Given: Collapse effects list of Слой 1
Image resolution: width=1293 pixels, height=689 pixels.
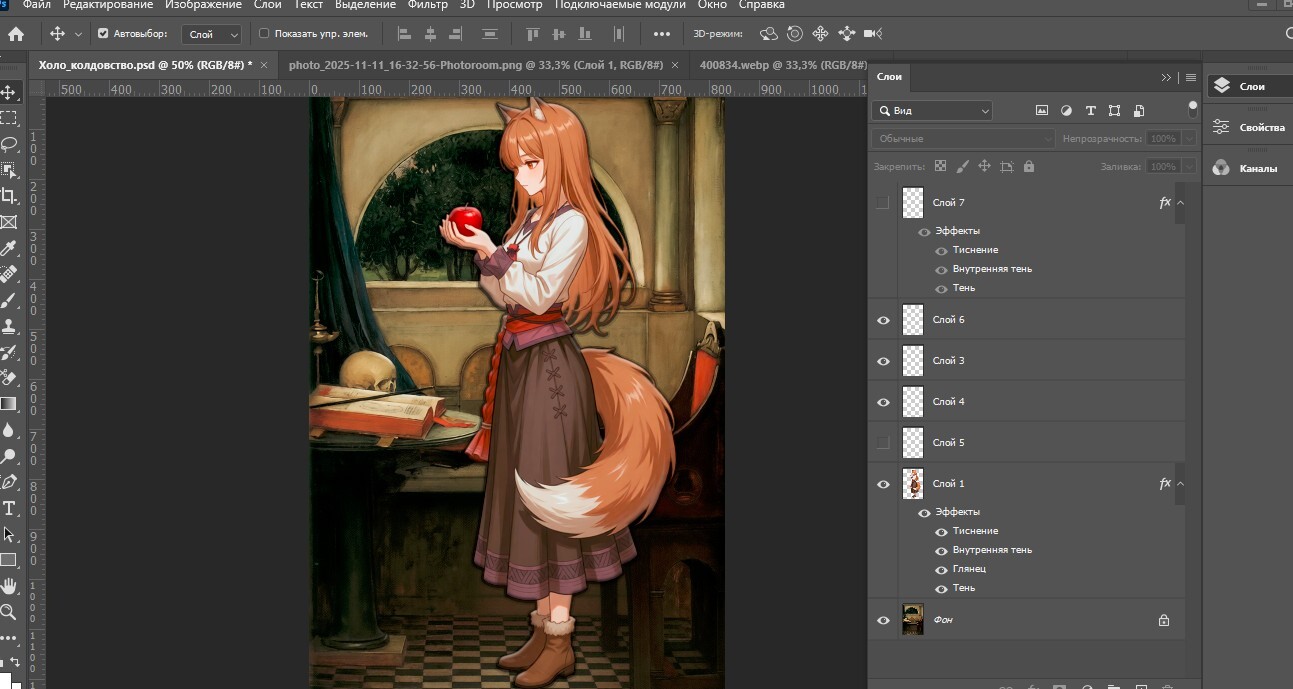Looking at the screenshot, I should (x=1181, y=484).
